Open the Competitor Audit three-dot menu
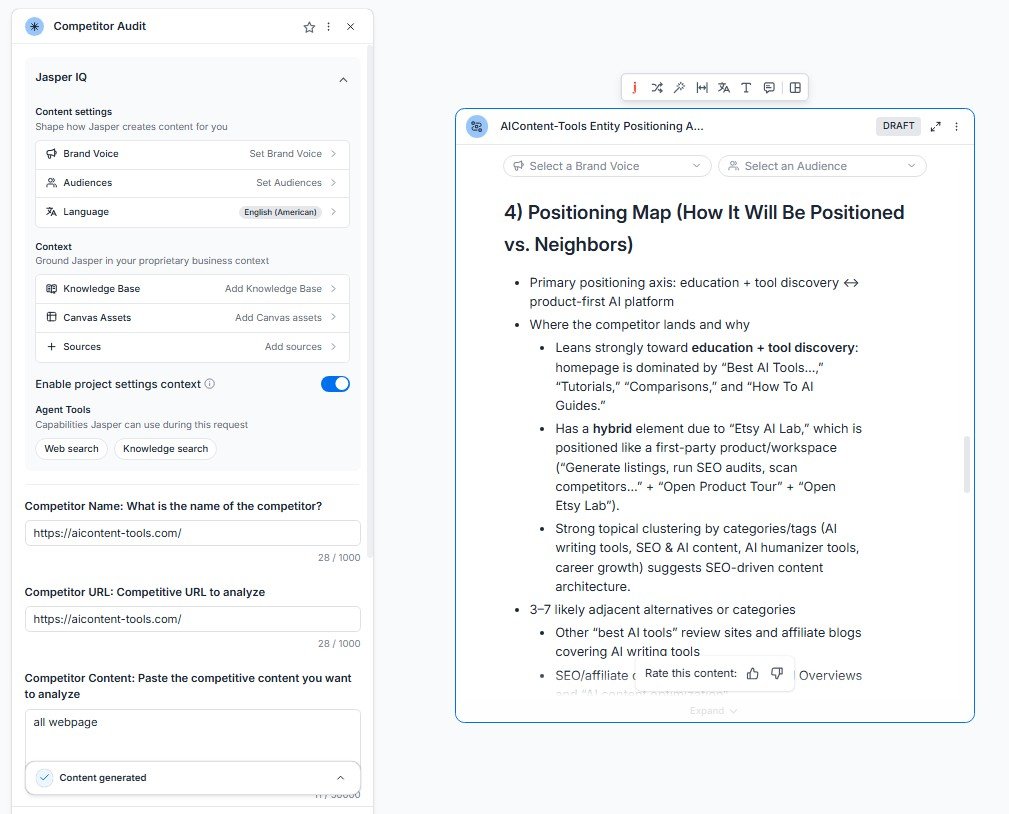The image size is (1009, 814). (329, 26)
